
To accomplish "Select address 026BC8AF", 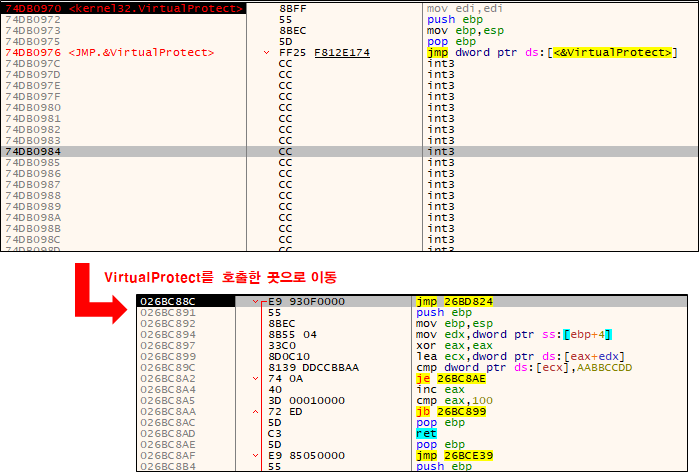I will click(x=167, y=456).
